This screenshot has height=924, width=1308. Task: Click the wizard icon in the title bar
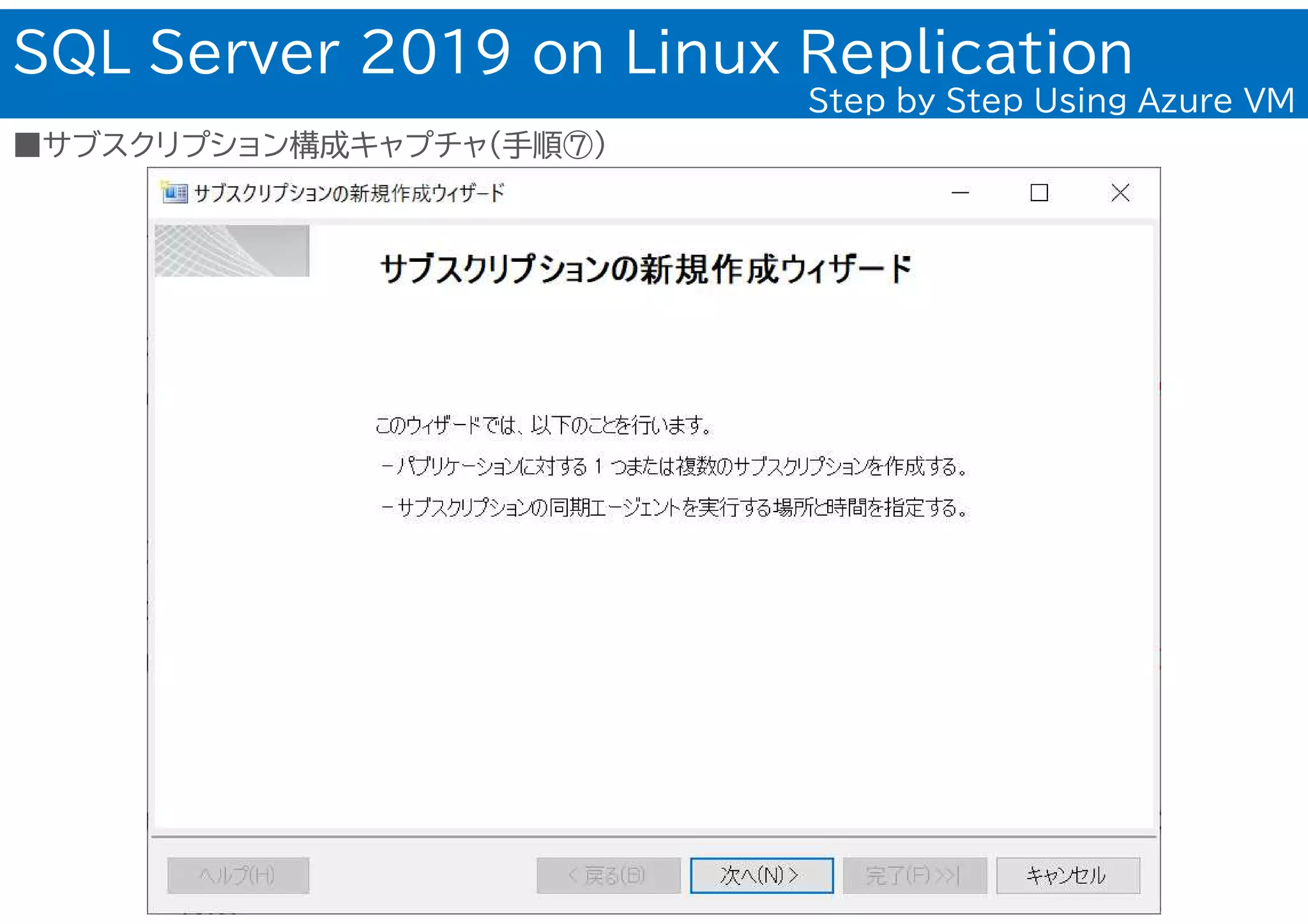click(x=174, y=192)
